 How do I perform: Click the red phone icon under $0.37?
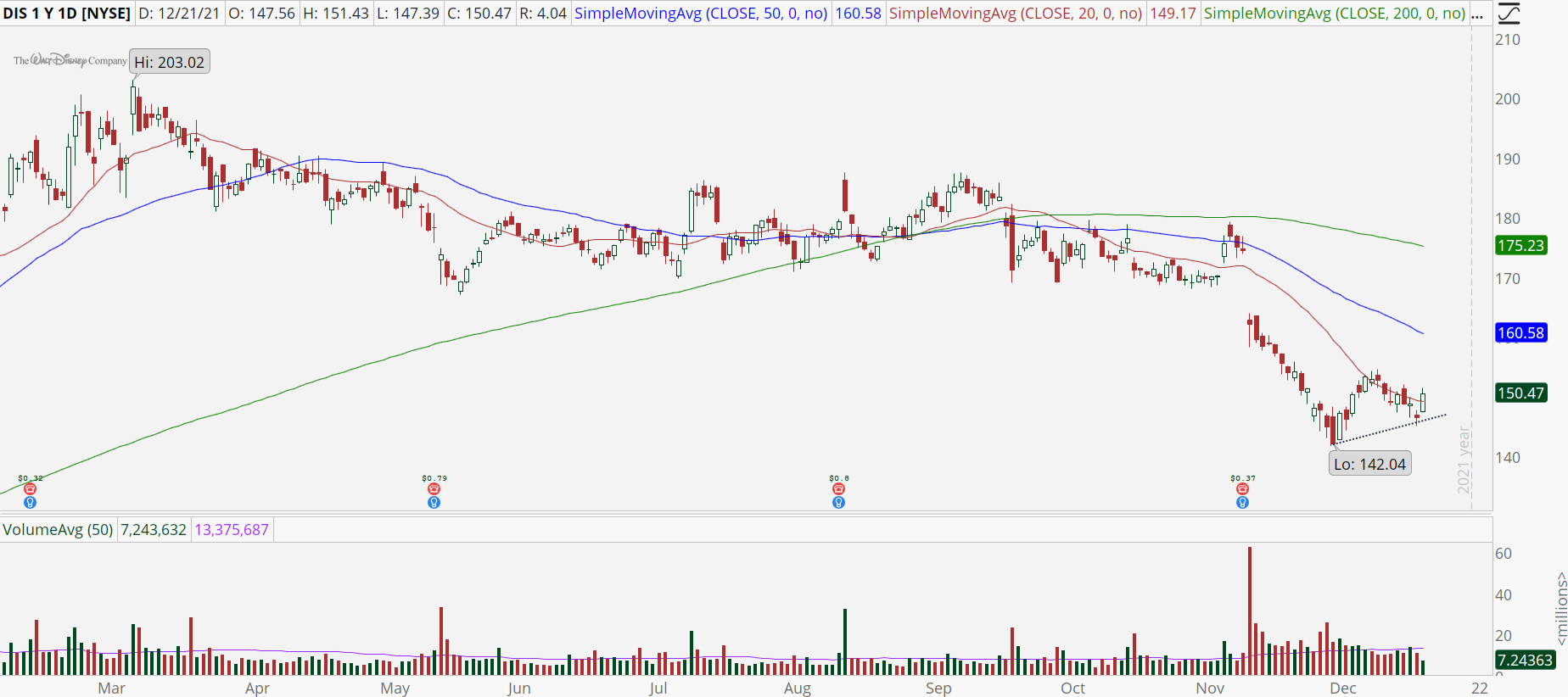click(x=1243, y=489)
